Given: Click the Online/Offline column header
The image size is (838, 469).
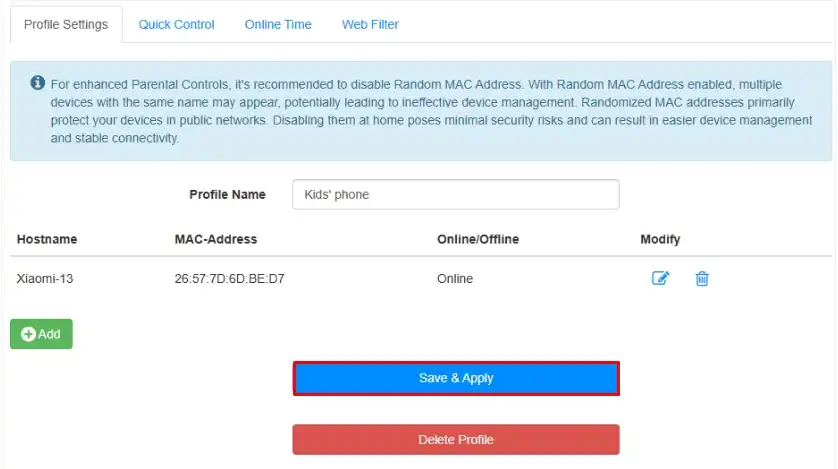Looking at the screenshot, I should pos(478,239).
